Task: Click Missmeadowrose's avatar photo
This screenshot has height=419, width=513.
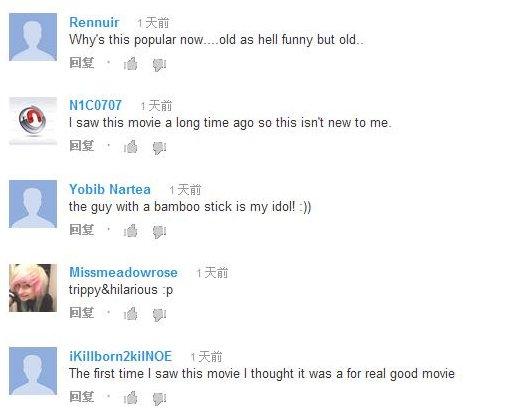Action: pos(33,288)
